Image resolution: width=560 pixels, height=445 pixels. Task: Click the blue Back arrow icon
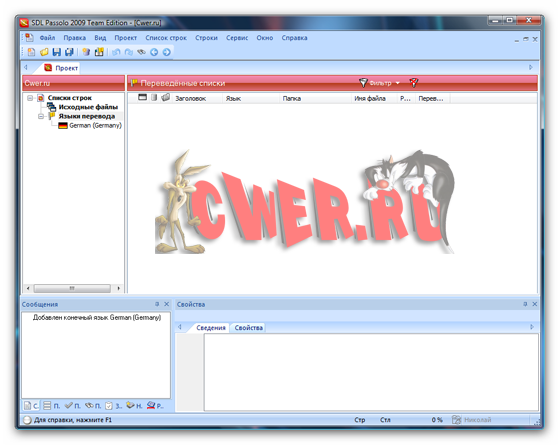tap(154, 52)
